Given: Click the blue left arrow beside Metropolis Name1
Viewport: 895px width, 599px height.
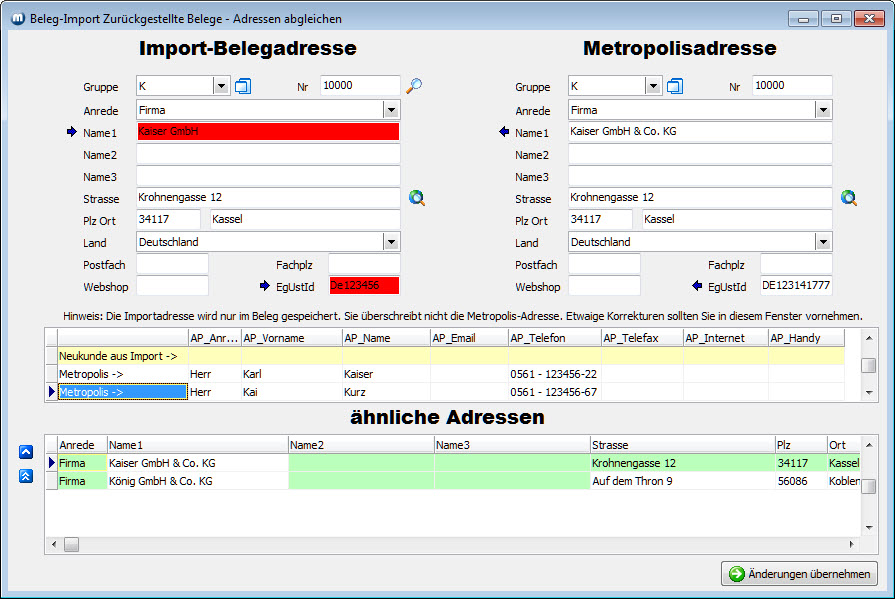Looking at the screenshot, I should click(503, 132).
